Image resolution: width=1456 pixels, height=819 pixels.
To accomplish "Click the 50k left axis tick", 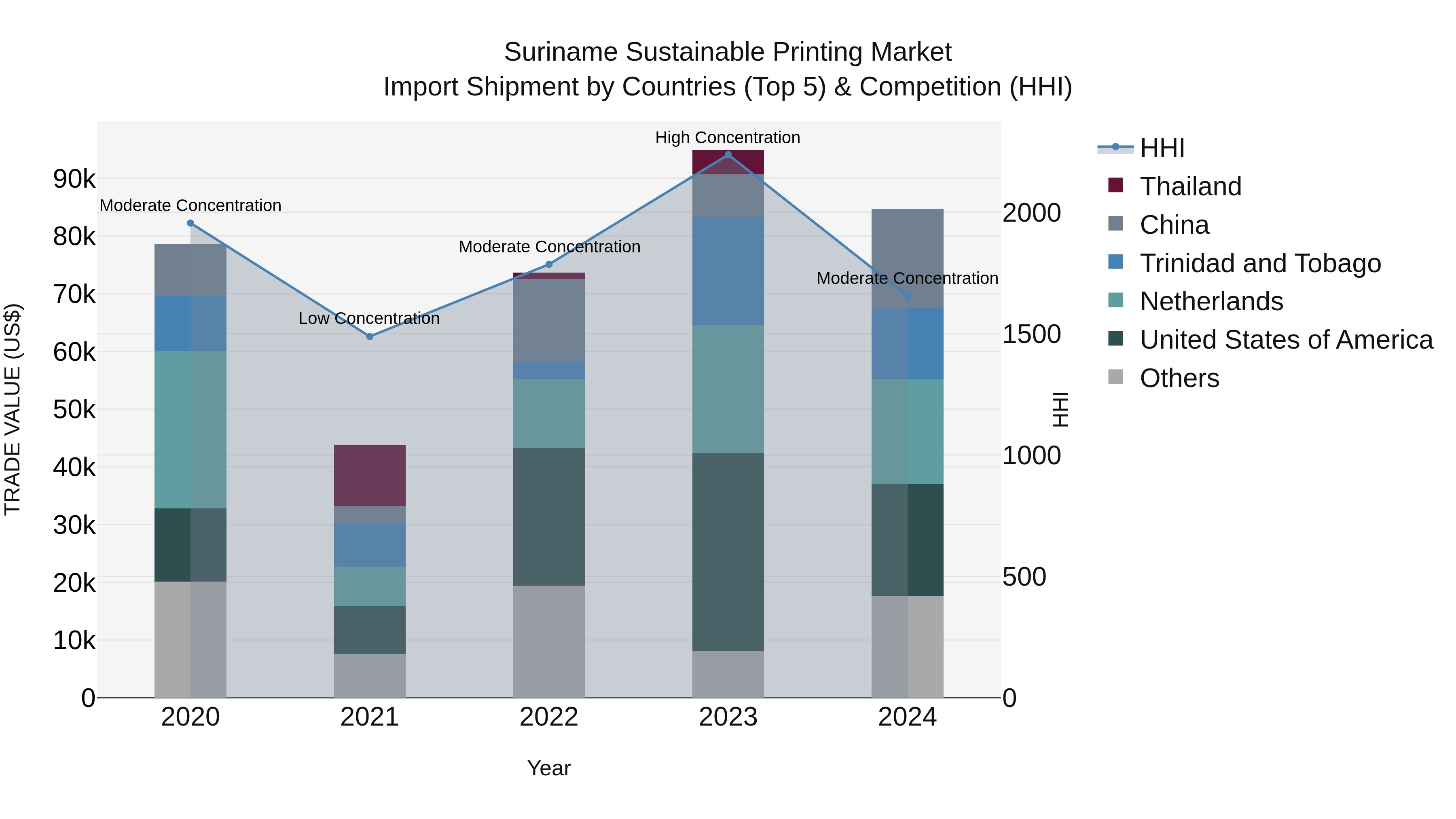I will (x=74, y=410).
